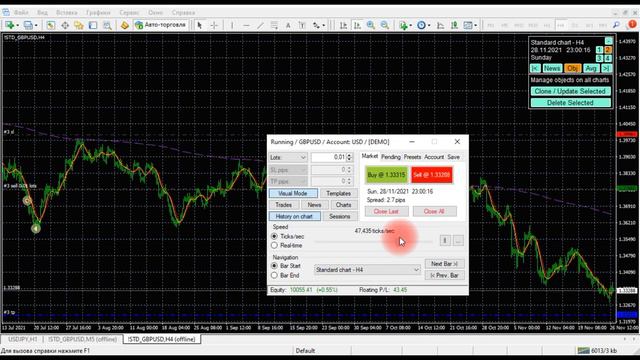Toggle the History on chart button
The width and height of the screenshot is (640, 360).
294,216
